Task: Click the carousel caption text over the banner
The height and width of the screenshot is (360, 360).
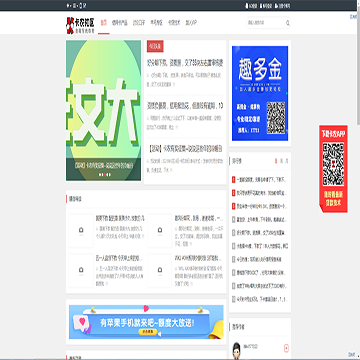Action: (x=103, y=166)
